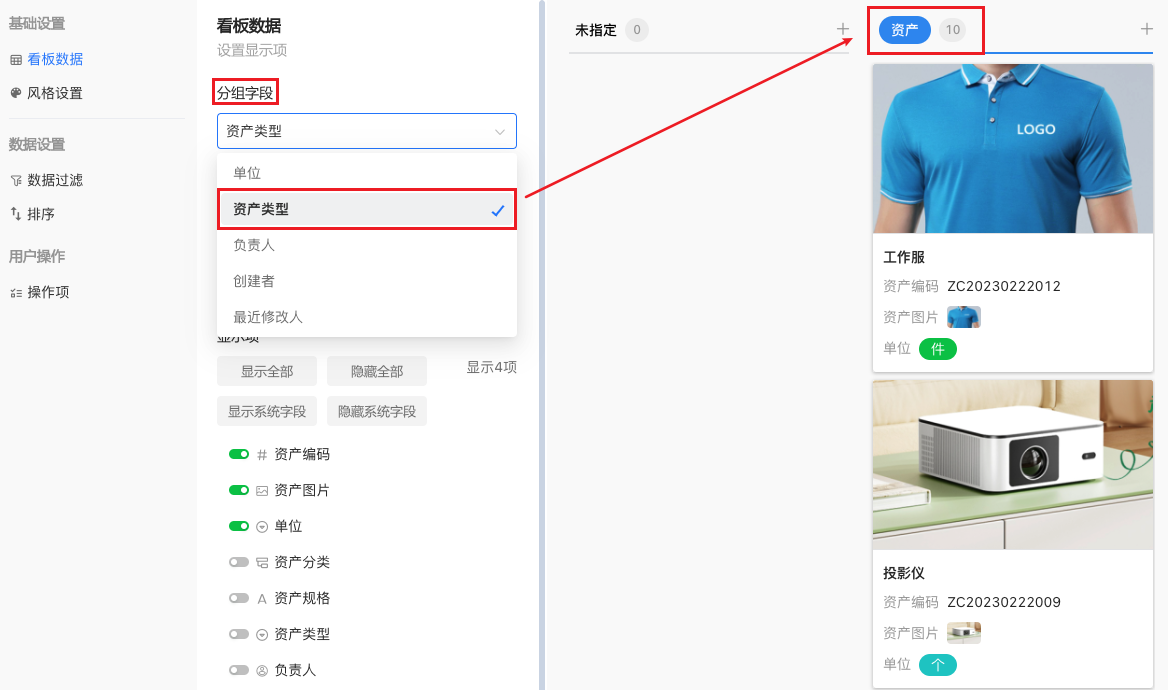Collapse the 分组字段 dropdown via chevron arrow

(x=500, y=131)
